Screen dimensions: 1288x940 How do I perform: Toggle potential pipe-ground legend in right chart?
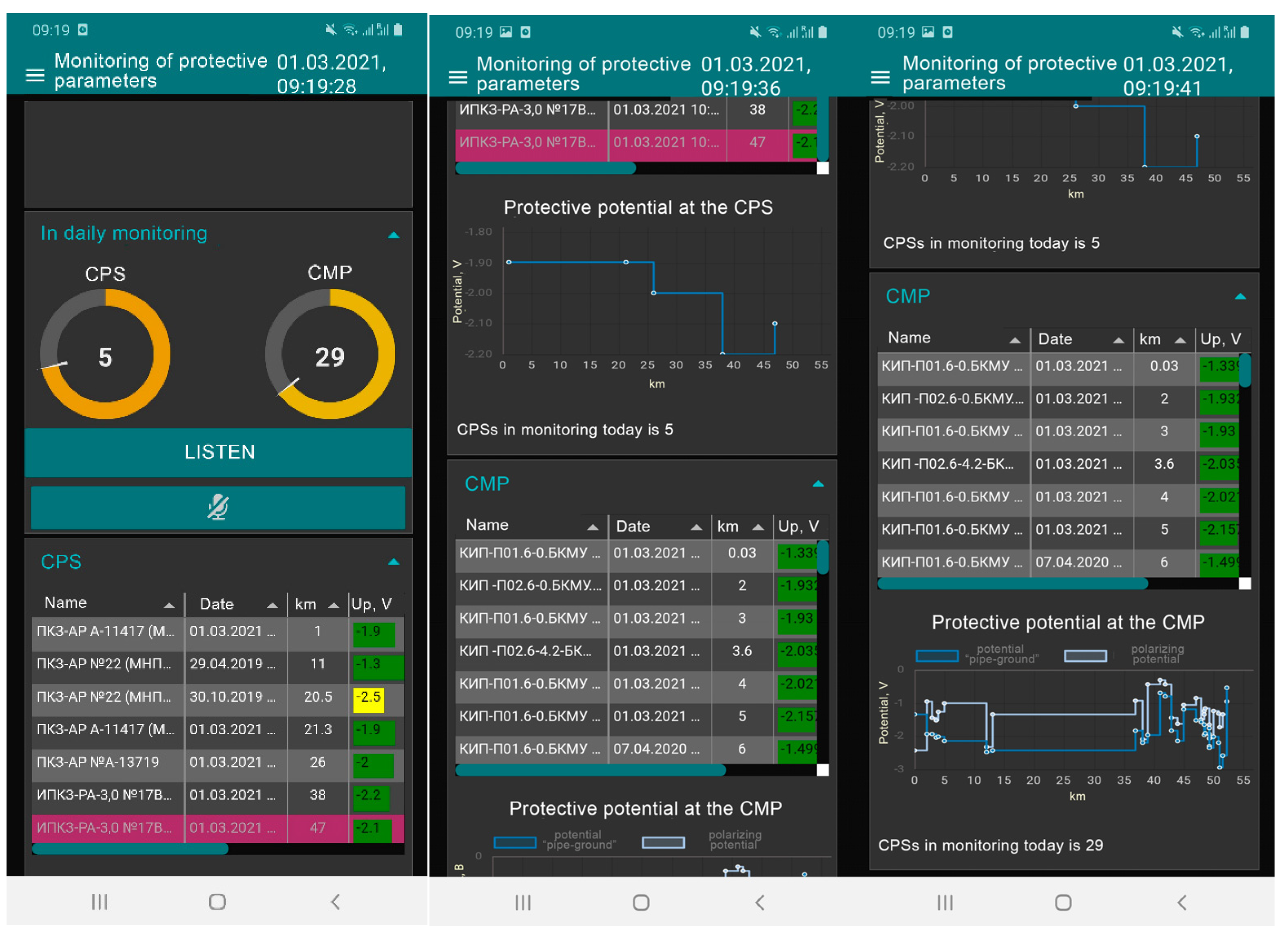(937, 656)
